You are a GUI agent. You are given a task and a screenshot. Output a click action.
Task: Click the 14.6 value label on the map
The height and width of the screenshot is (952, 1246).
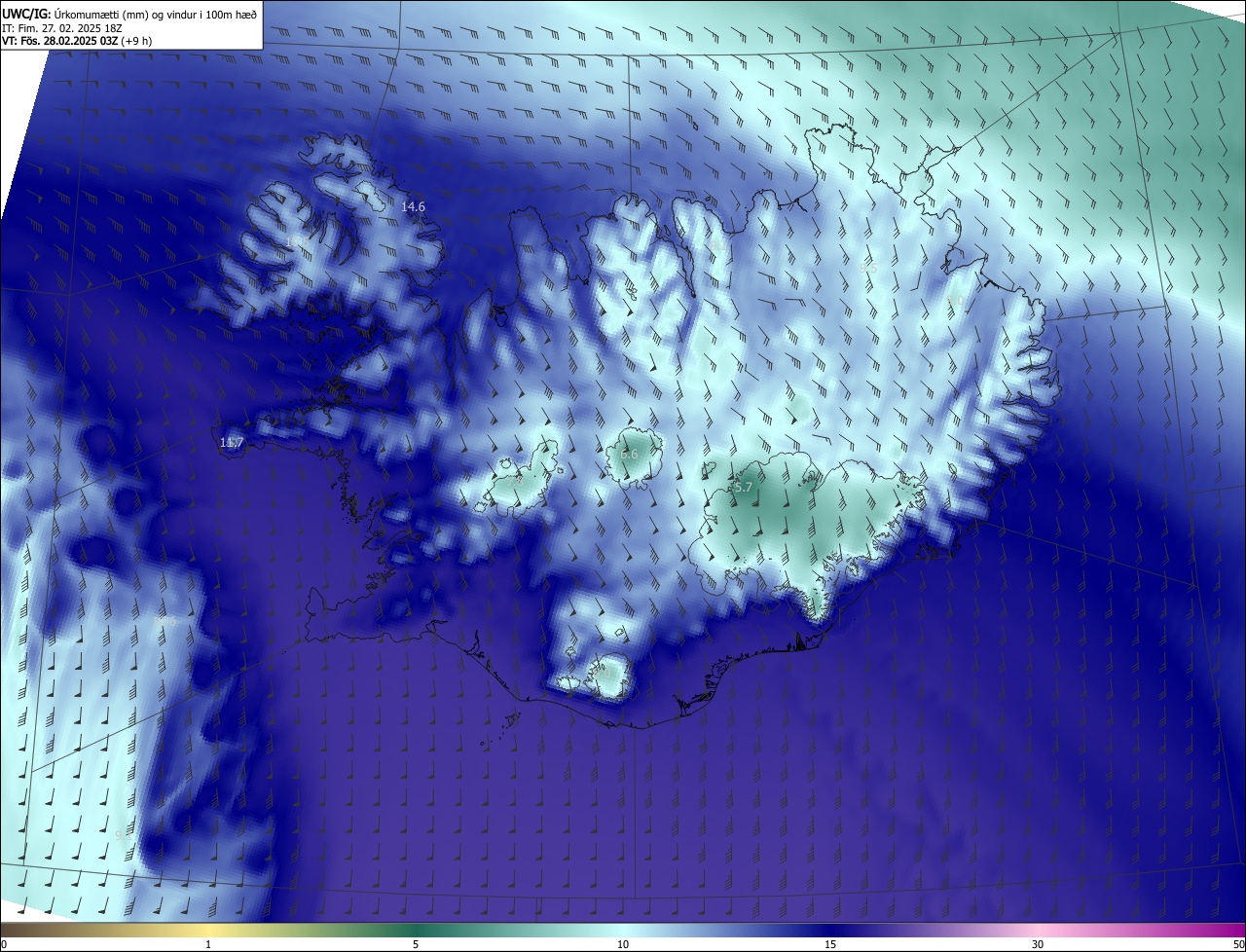(414, 206)
